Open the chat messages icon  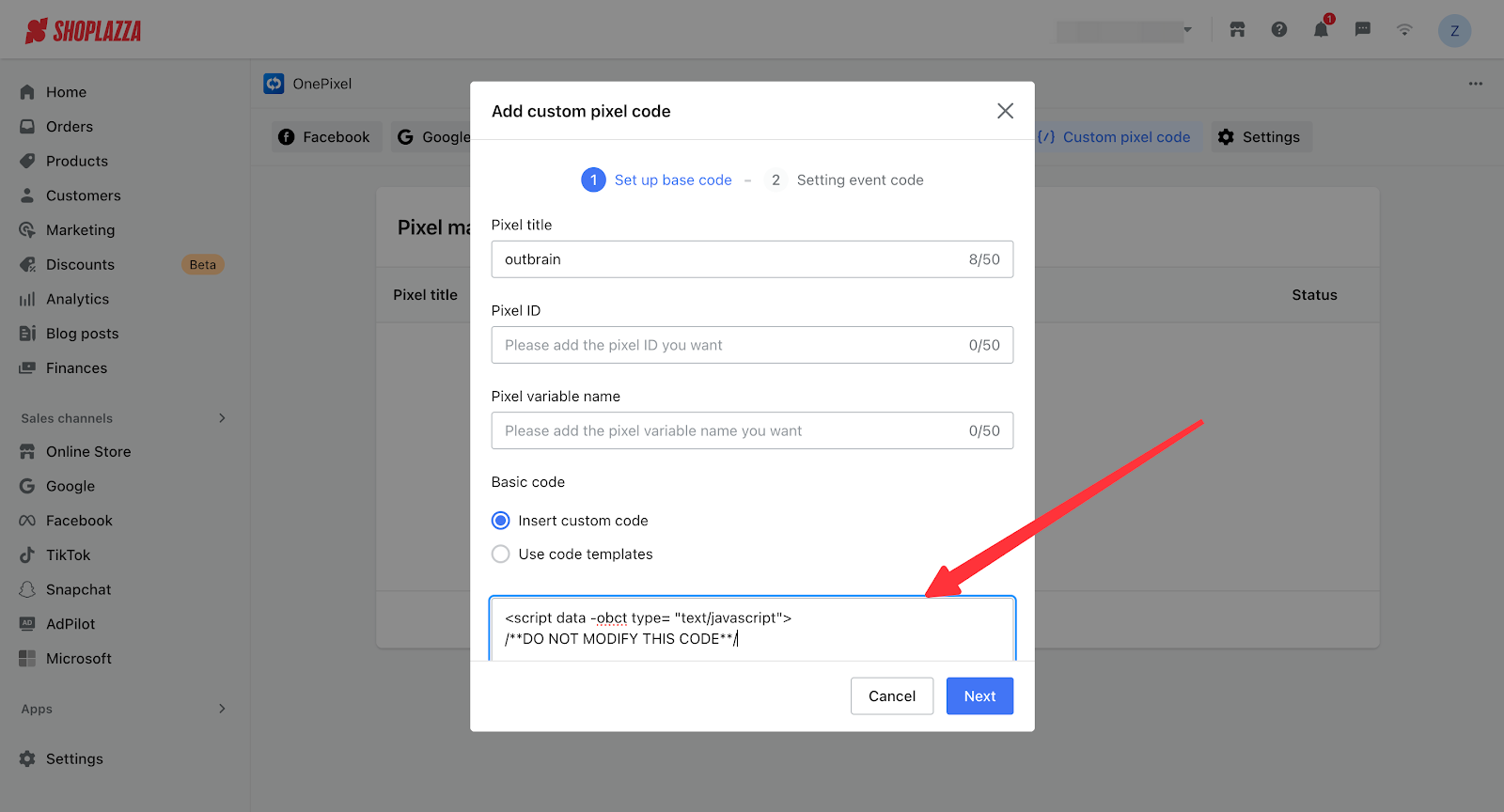click(1362, 30)
